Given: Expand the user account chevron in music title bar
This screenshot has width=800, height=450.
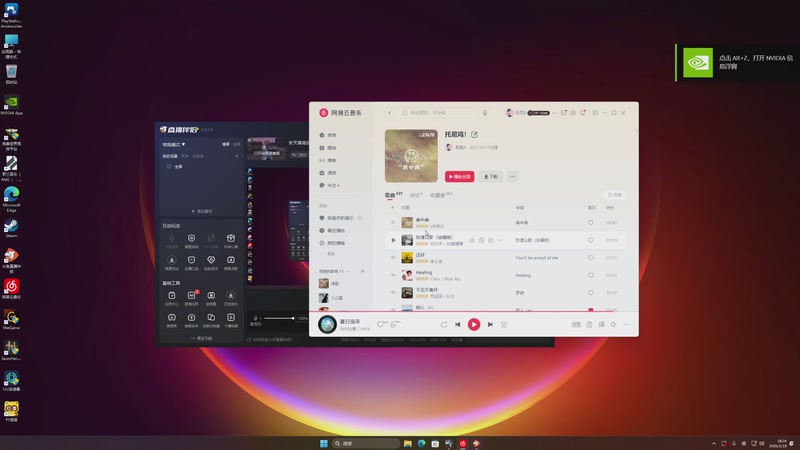Looking at the screenshot, I should (554, 113).
